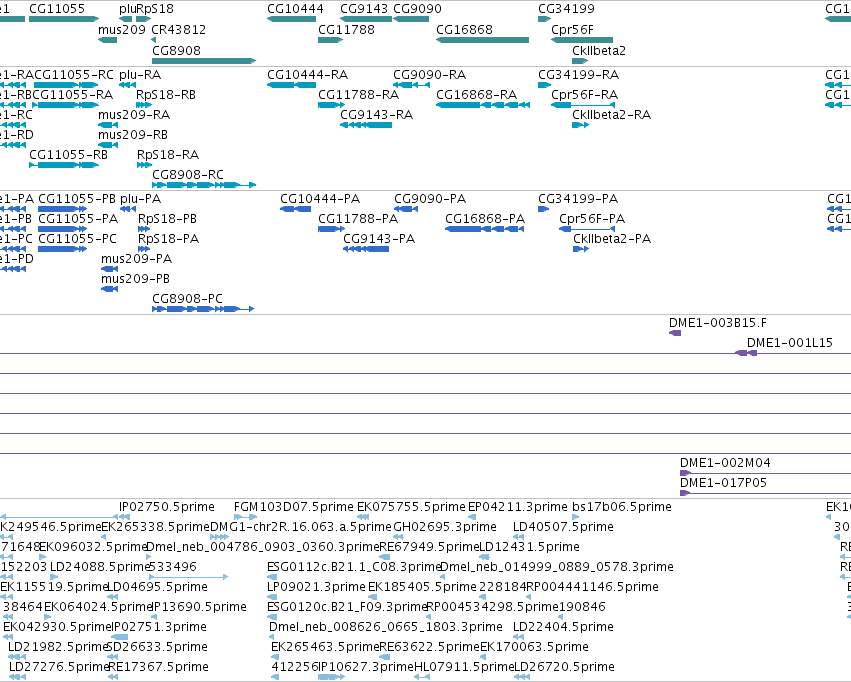This screenshot has height=682, width=851.
Task: Open the EK075755.5prime EST label
Action: pos(411,507)
